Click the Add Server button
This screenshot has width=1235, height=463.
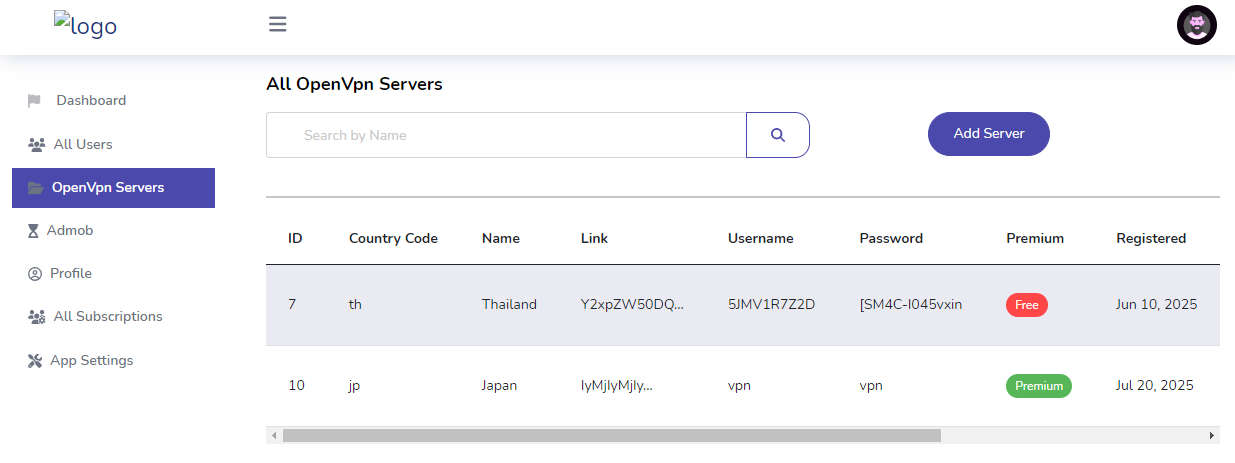989,134
